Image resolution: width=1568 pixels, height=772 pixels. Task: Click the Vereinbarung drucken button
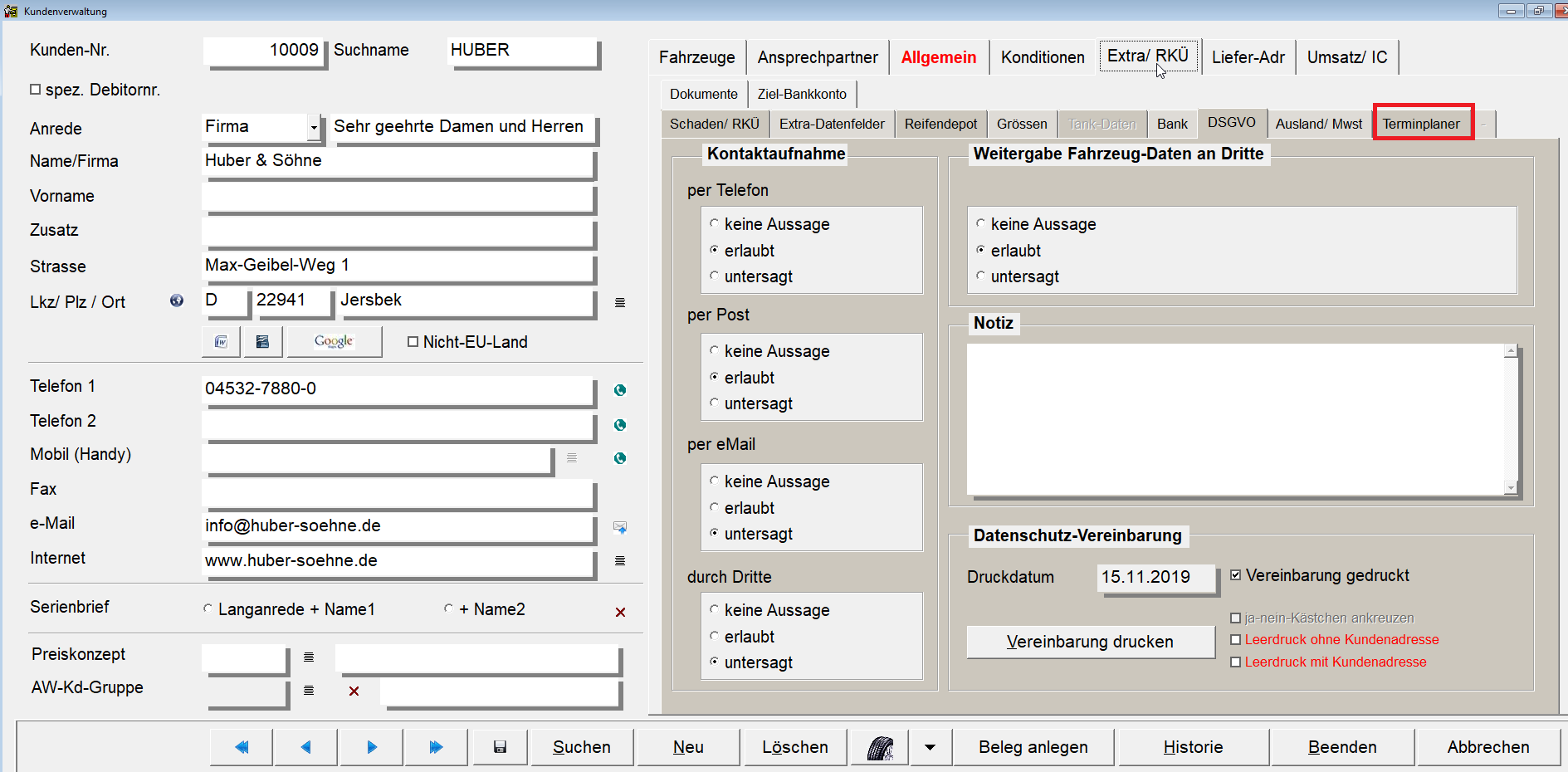point(1090,642)
